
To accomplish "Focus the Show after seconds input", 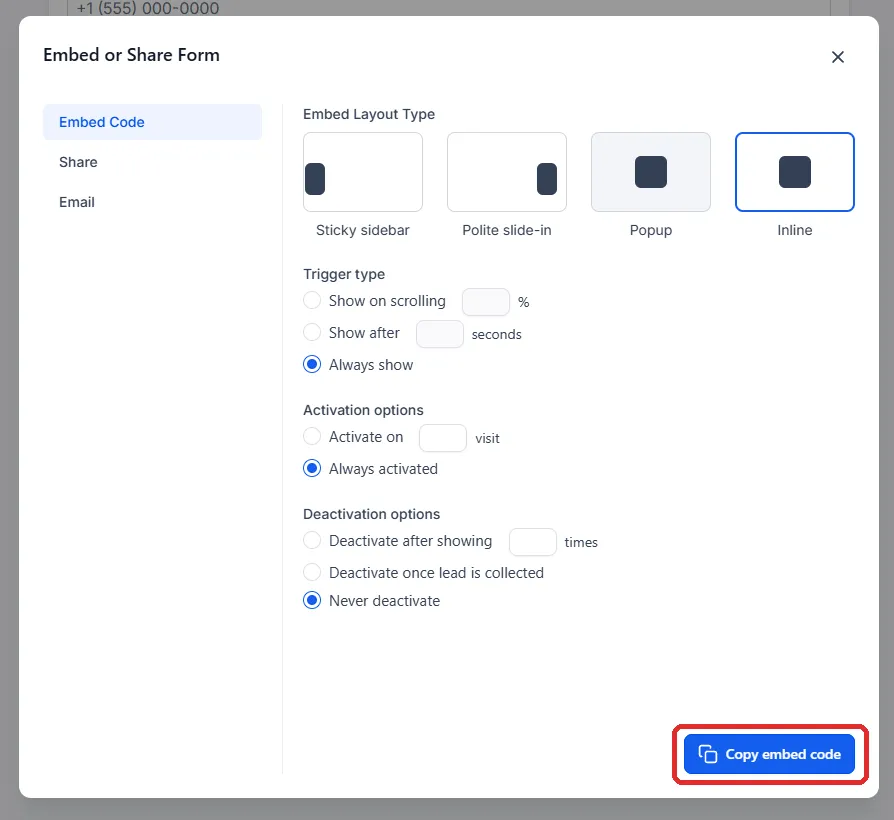I will coord(440,334).
